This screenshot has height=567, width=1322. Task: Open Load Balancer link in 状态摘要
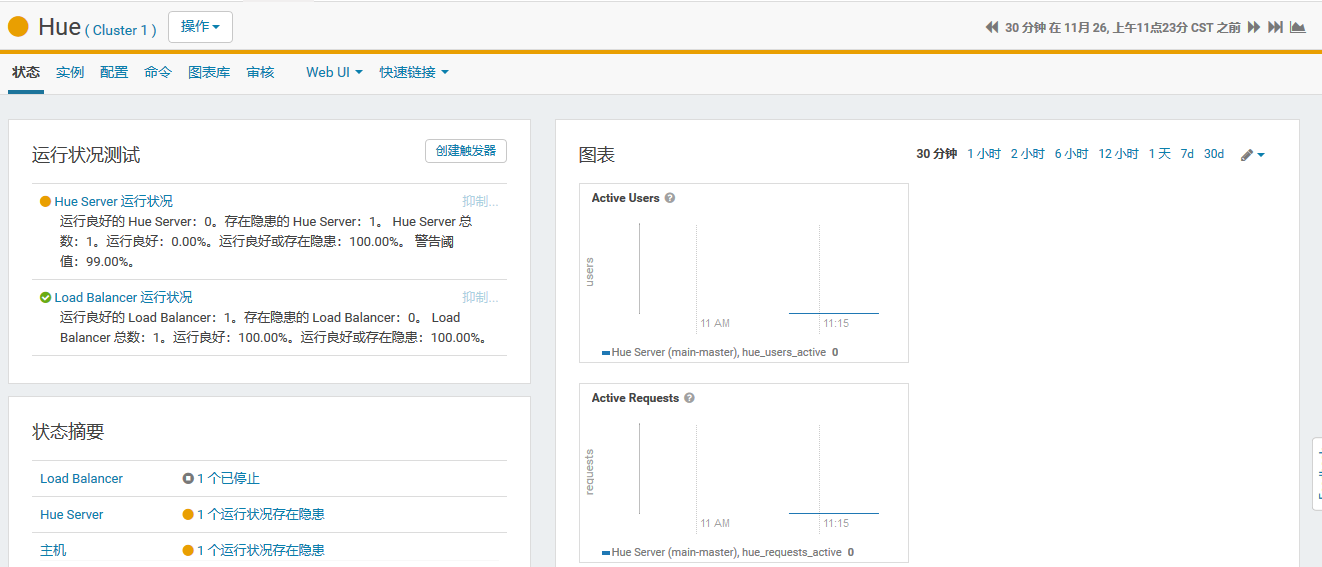tap(81, 478)
